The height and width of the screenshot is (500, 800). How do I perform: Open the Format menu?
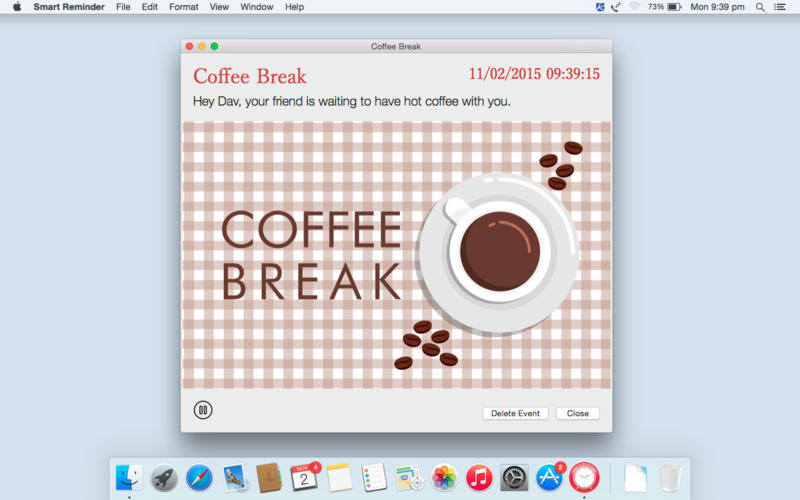pos(184,7)
